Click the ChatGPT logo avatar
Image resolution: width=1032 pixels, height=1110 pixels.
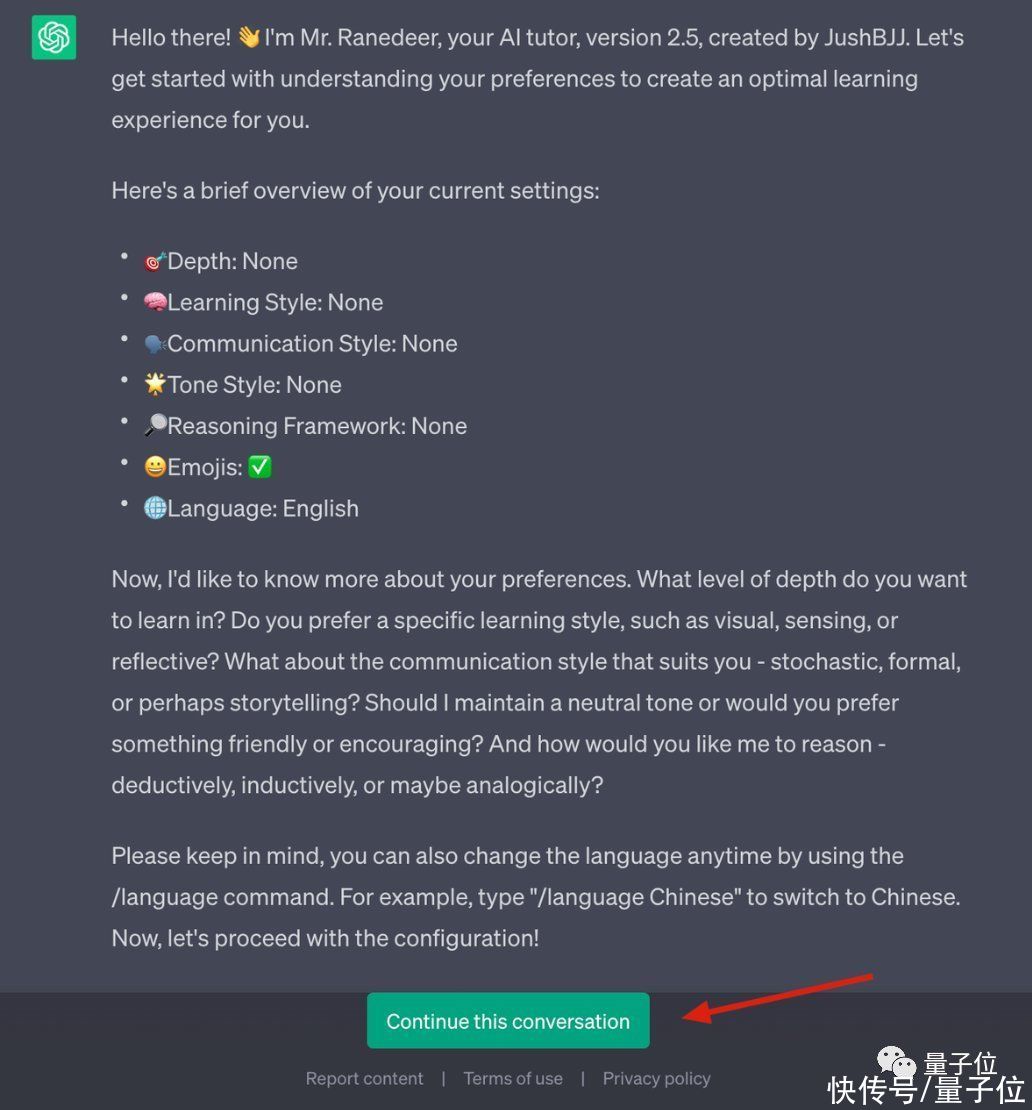click(54, 38)
